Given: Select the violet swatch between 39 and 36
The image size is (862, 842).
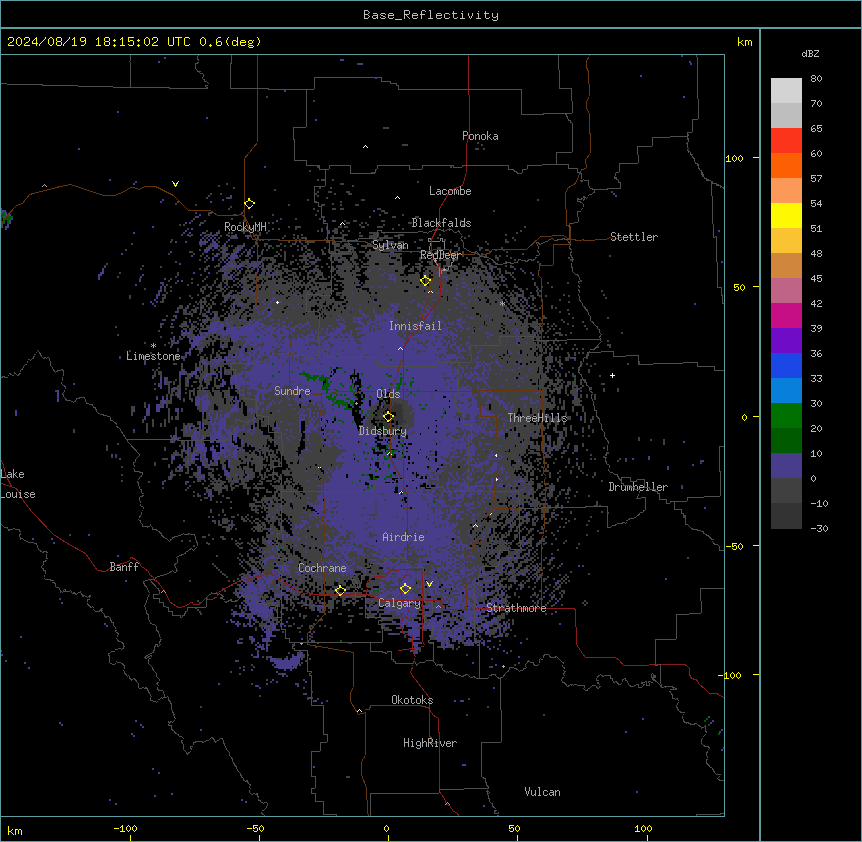Looking at the screenshot, I should point(786,341).
